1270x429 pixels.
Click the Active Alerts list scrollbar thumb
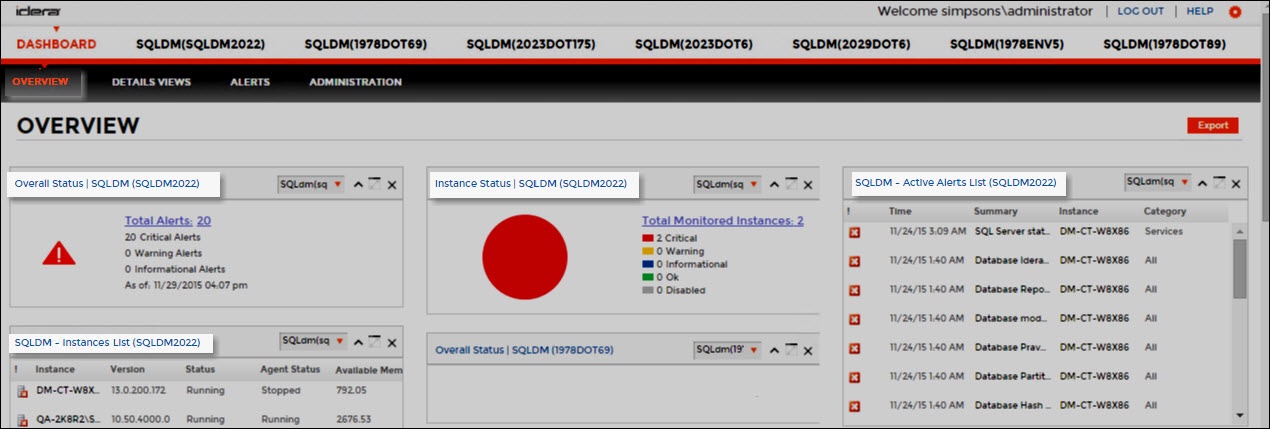point(1240,268)
